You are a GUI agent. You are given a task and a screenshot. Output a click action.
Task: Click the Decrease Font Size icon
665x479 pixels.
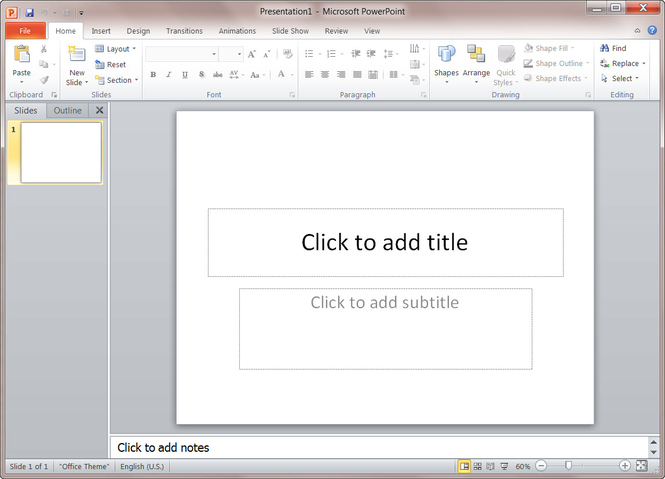pyautogui.click(x=266, y=54)
